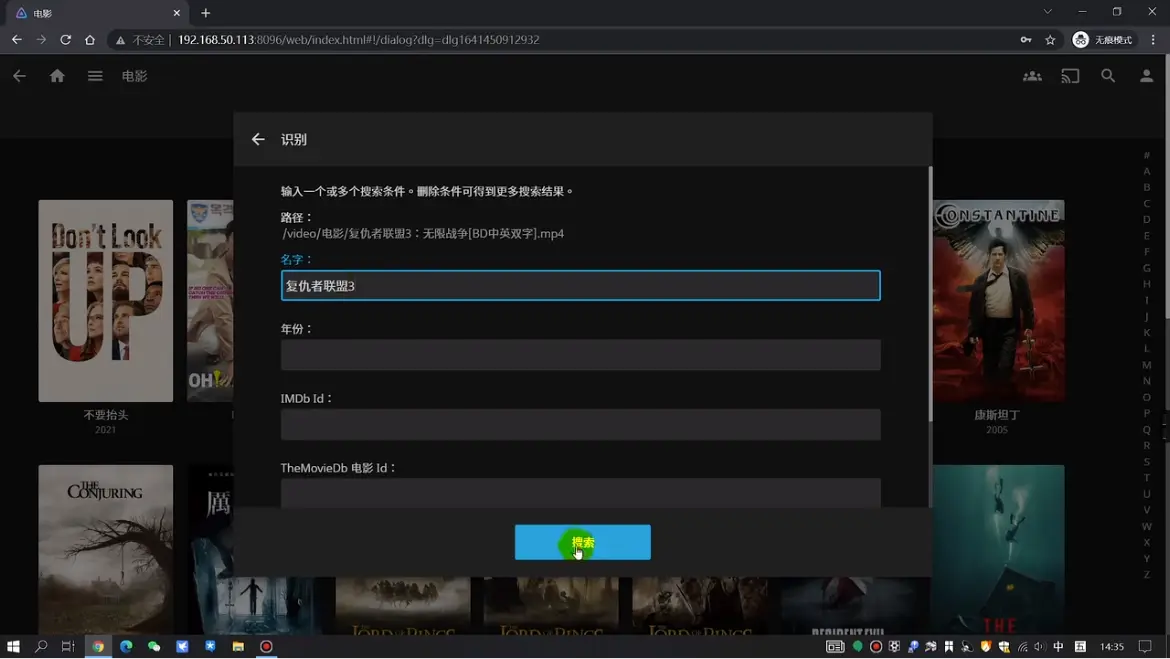The image size is (1170, 659).
Task: Click the manage users group icon
Action: (1032, 76)
